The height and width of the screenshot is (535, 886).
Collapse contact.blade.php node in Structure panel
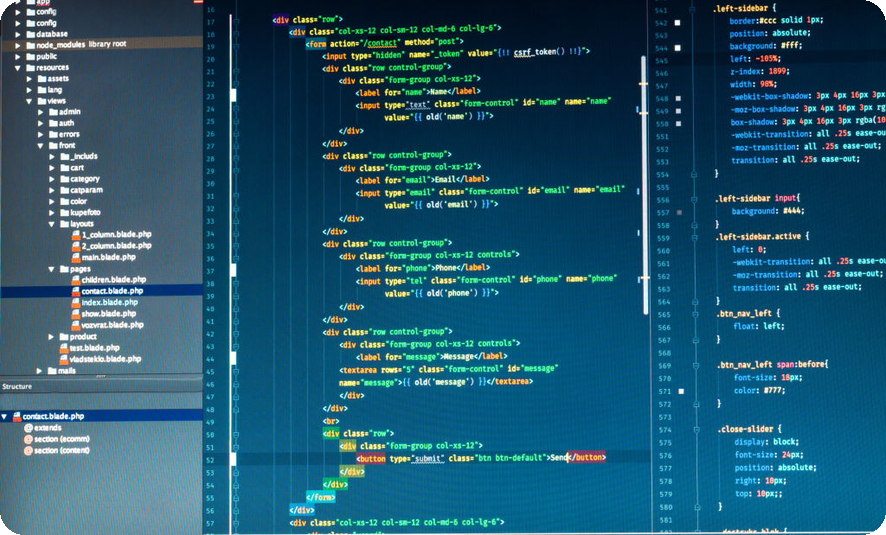[x=5, y=416]
